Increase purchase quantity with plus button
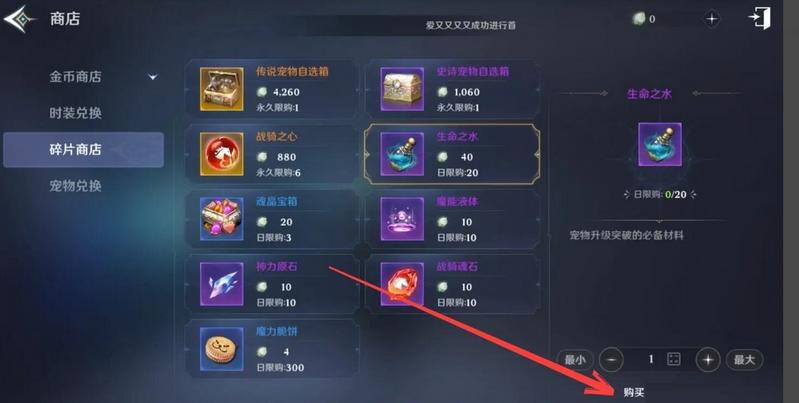Image resolution: width=799 pixels, height=403 pixels. [x=707, y=360]
